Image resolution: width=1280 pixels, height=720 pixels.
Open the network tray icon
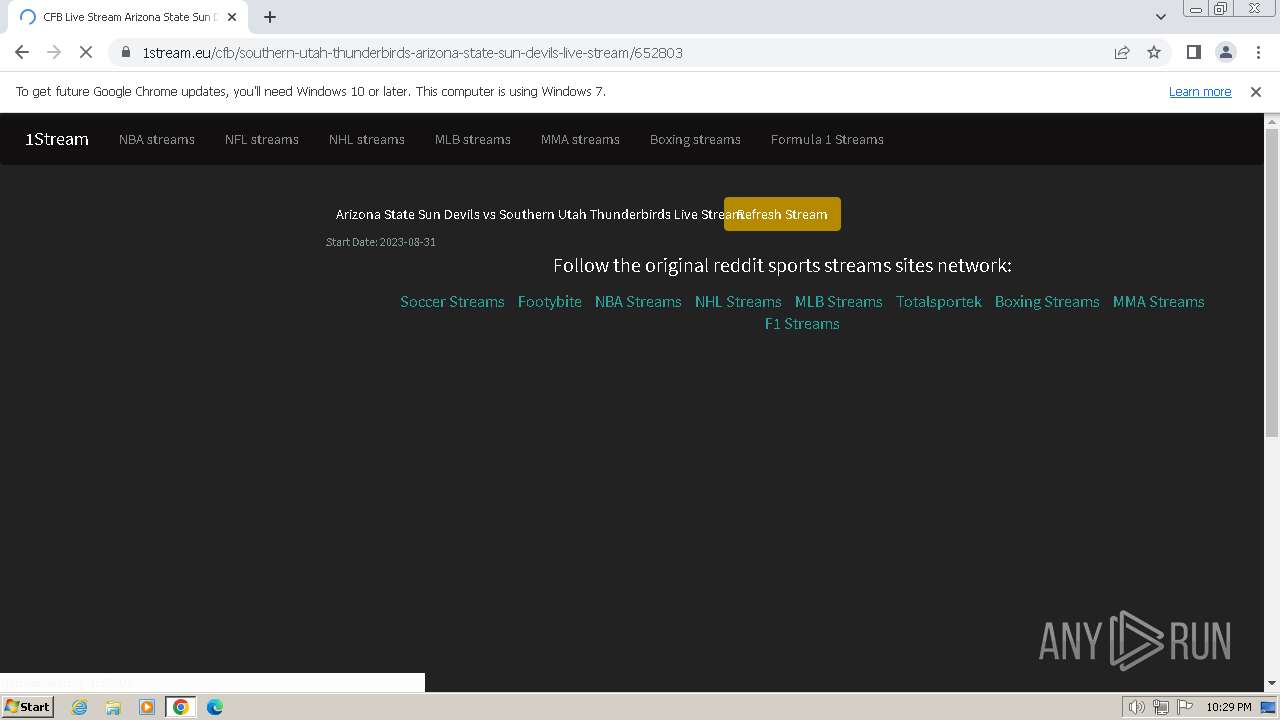click(1160, 707)
